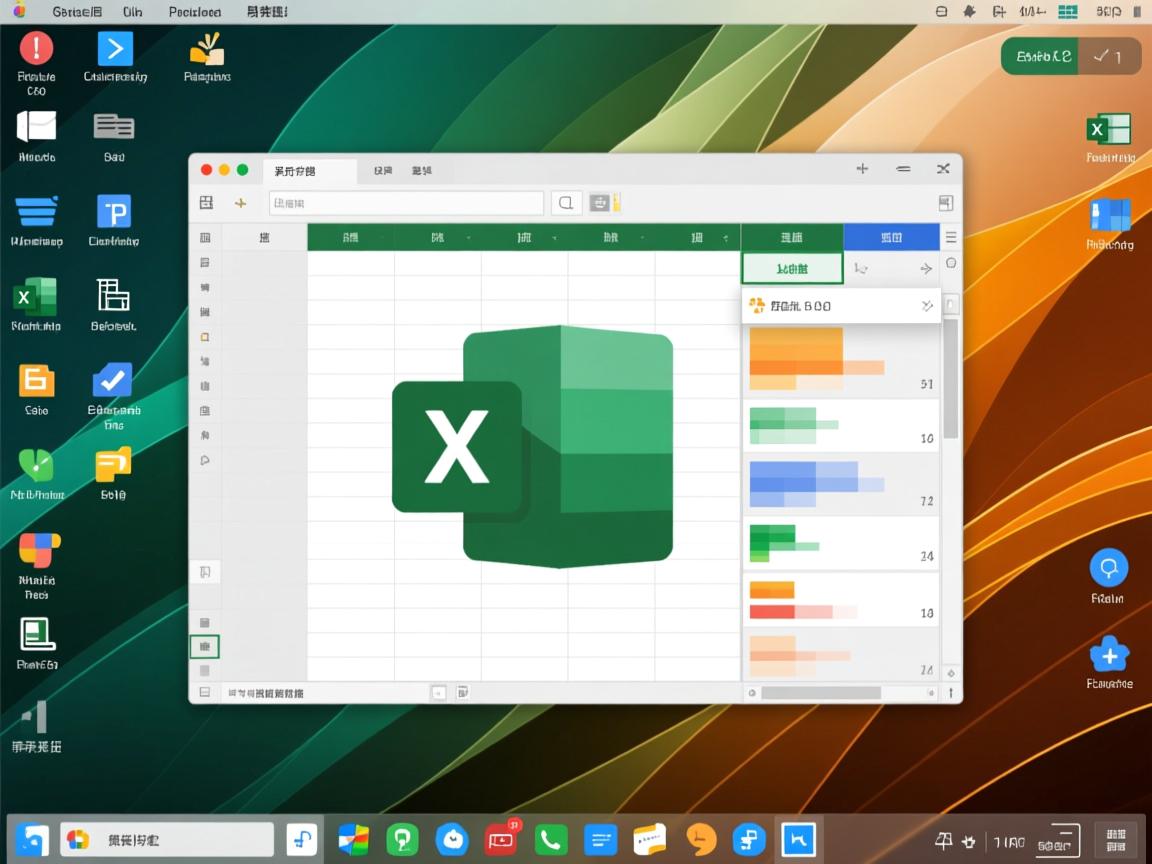Image resolution: width=1152 pixels, height=864 pixels.
Task: Click the orange square icon in left sidebar
Action: point(205,337)
